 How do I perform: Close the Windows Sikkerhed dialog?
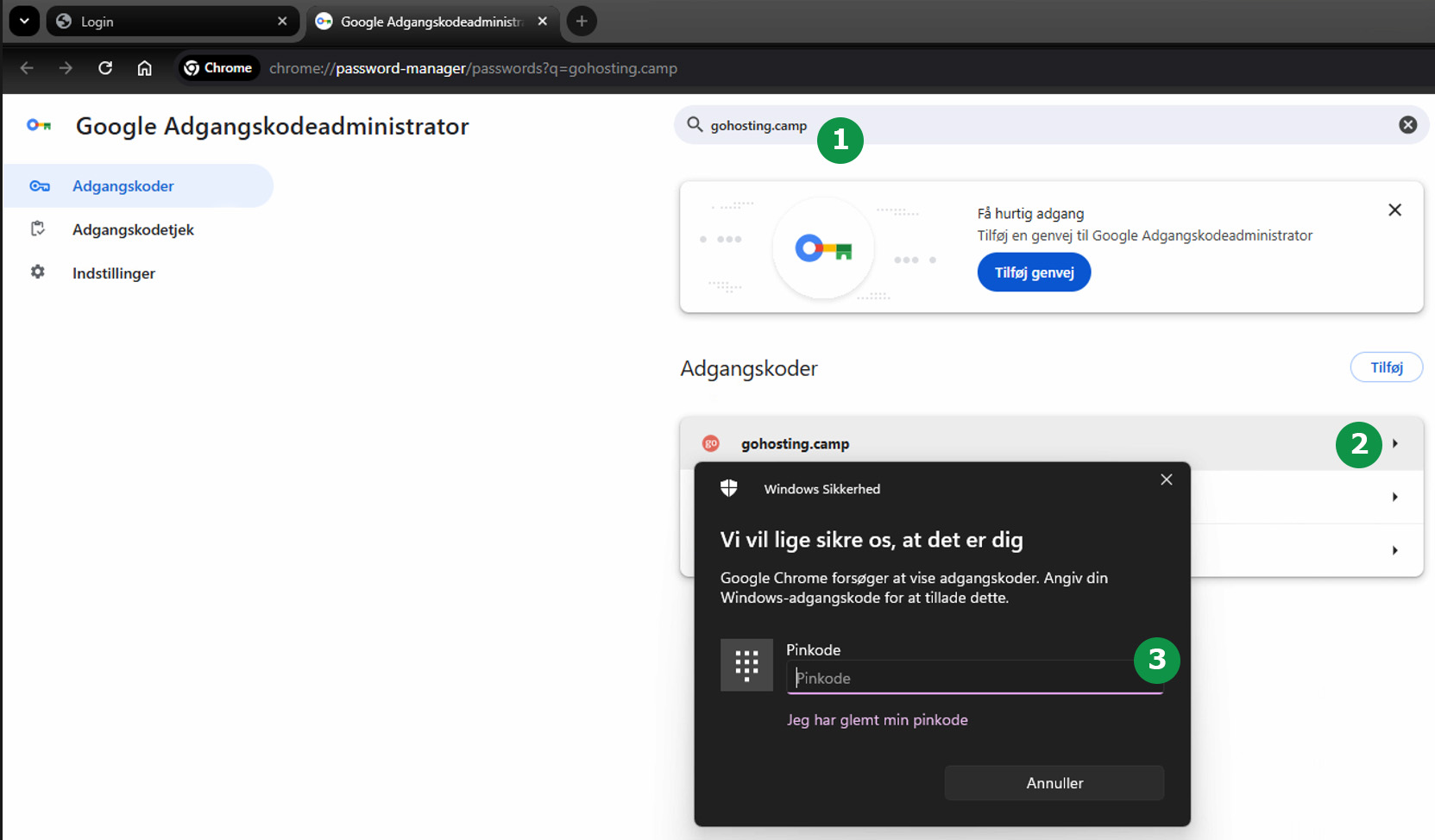[1166, 480]
